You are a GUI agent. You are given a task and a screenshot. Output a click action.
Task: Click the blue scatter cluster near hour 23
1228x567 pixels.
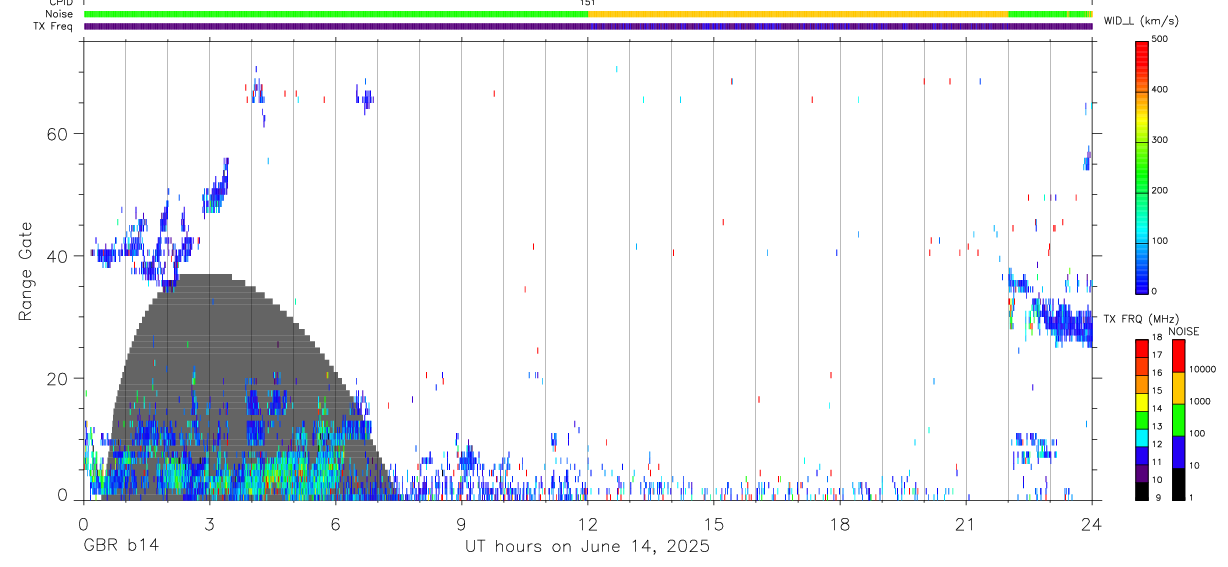coord(1060,322)
